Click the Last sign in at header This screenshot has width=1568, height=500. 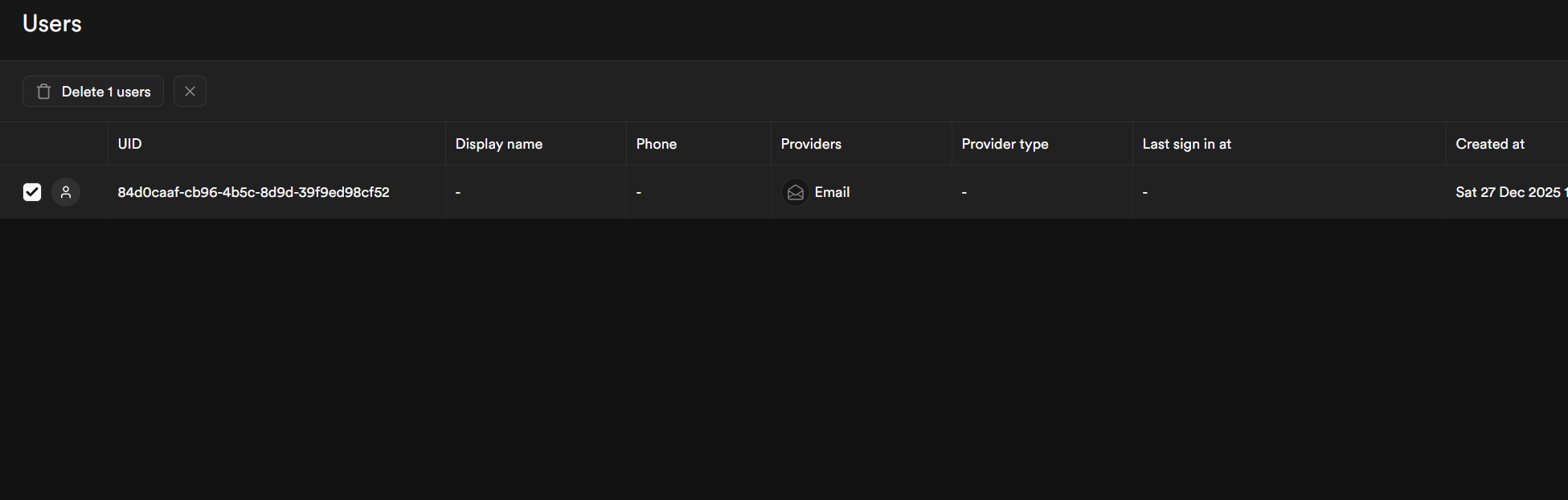pos(1186,144)
